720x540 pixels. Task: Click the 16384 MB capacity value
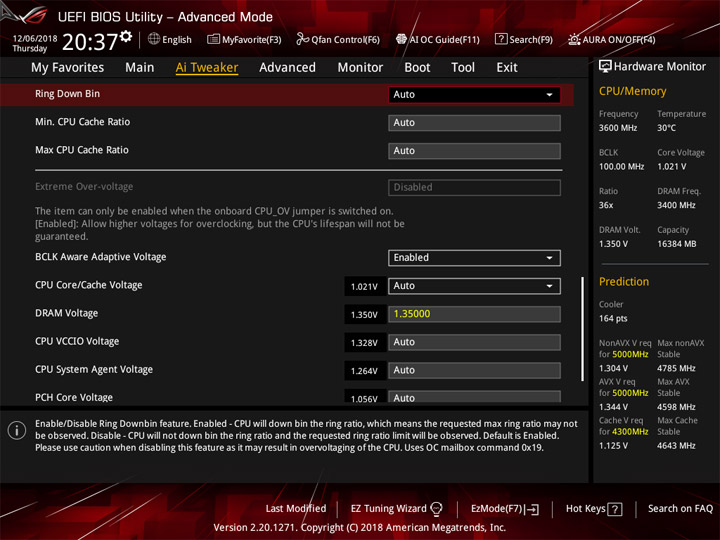pyautogui.click(x=676, y=244)
